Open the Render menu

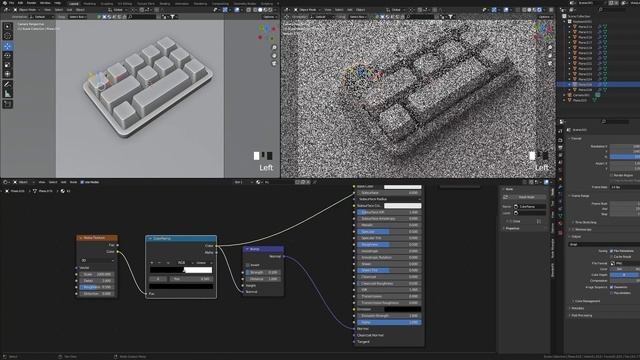[x=31, y=3]
